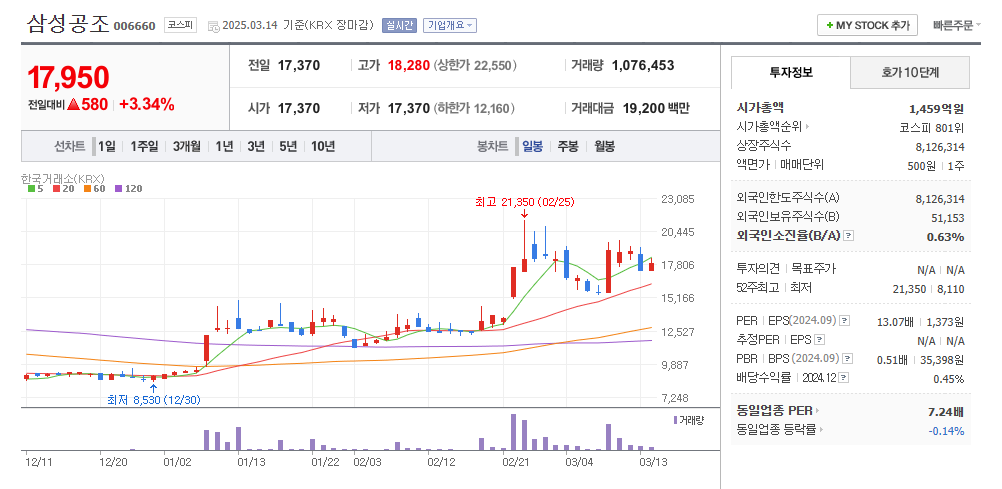1002x489 pixels.
Task: Click the help icon beside 추정PER EPS
Action: pos(819,339)
